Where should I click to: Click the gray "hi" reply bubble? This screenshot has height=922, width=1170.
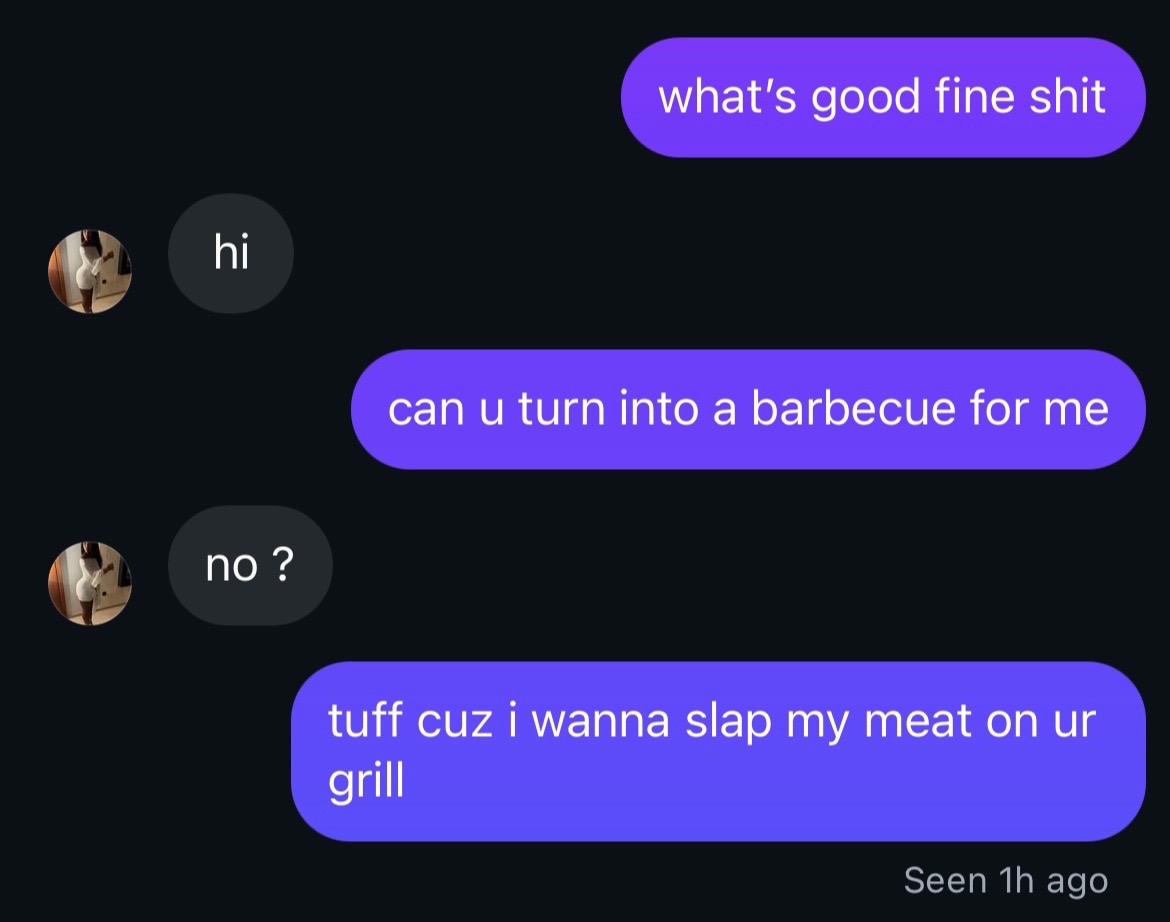click(231, 253)
